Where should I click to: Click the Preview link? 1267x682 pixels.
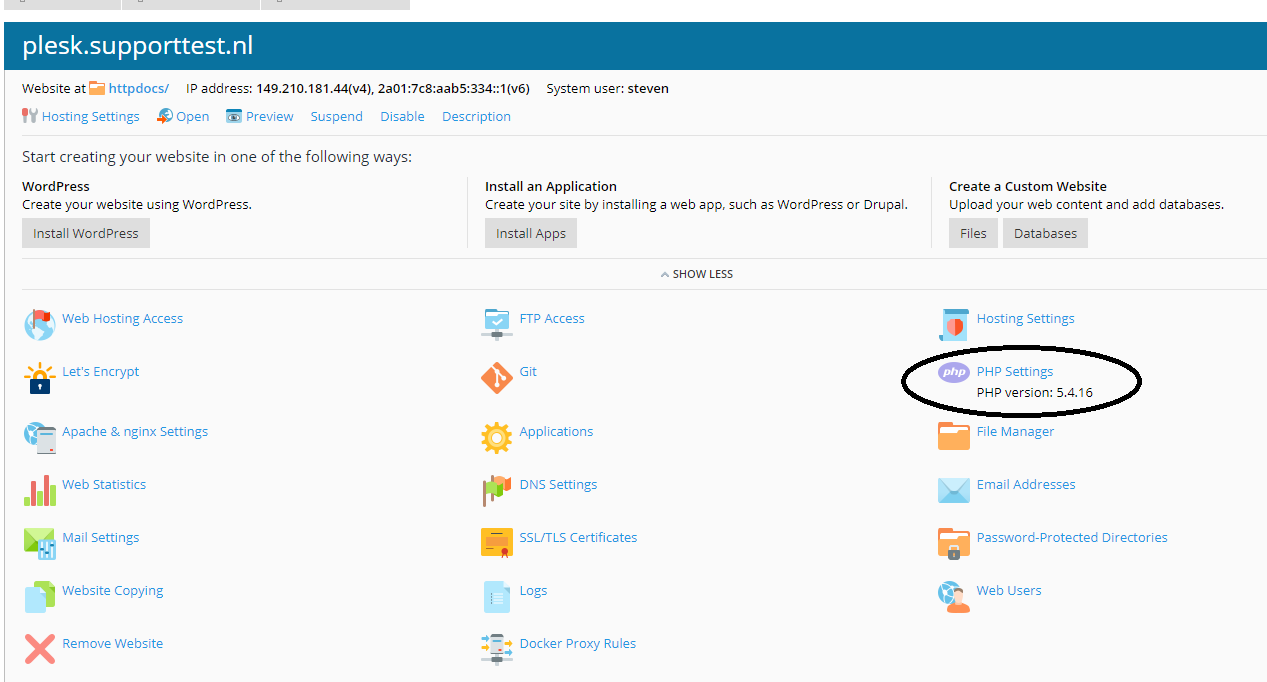270,116
